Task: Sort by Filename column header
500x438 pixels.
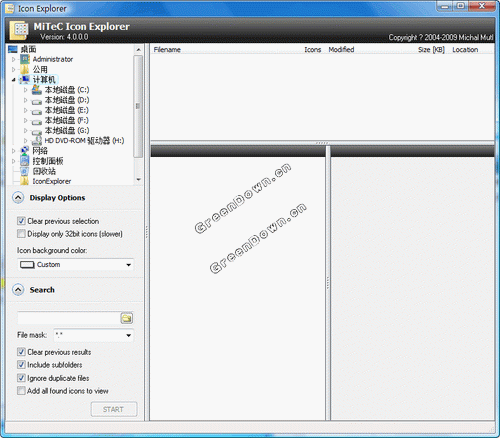Action: pyautogui.click(x=167, y=50)
